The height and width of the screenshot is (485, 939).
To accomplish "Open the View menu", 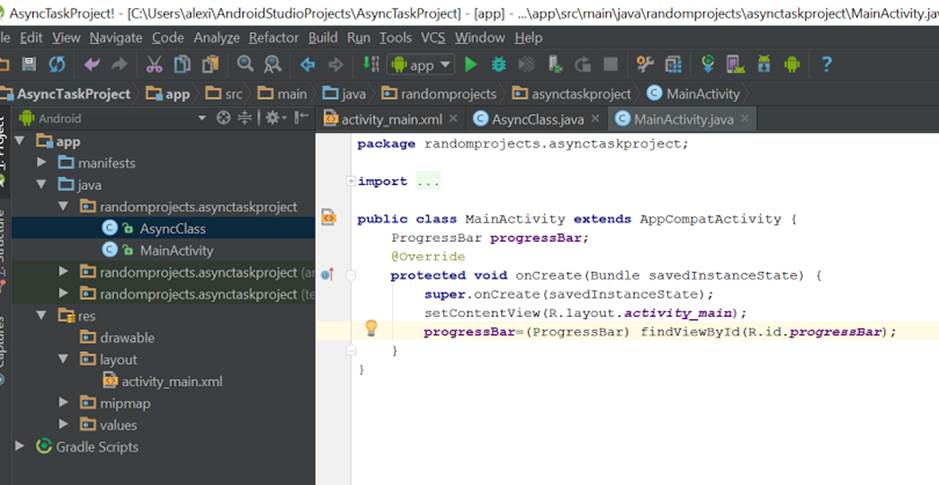I will 66,38.
